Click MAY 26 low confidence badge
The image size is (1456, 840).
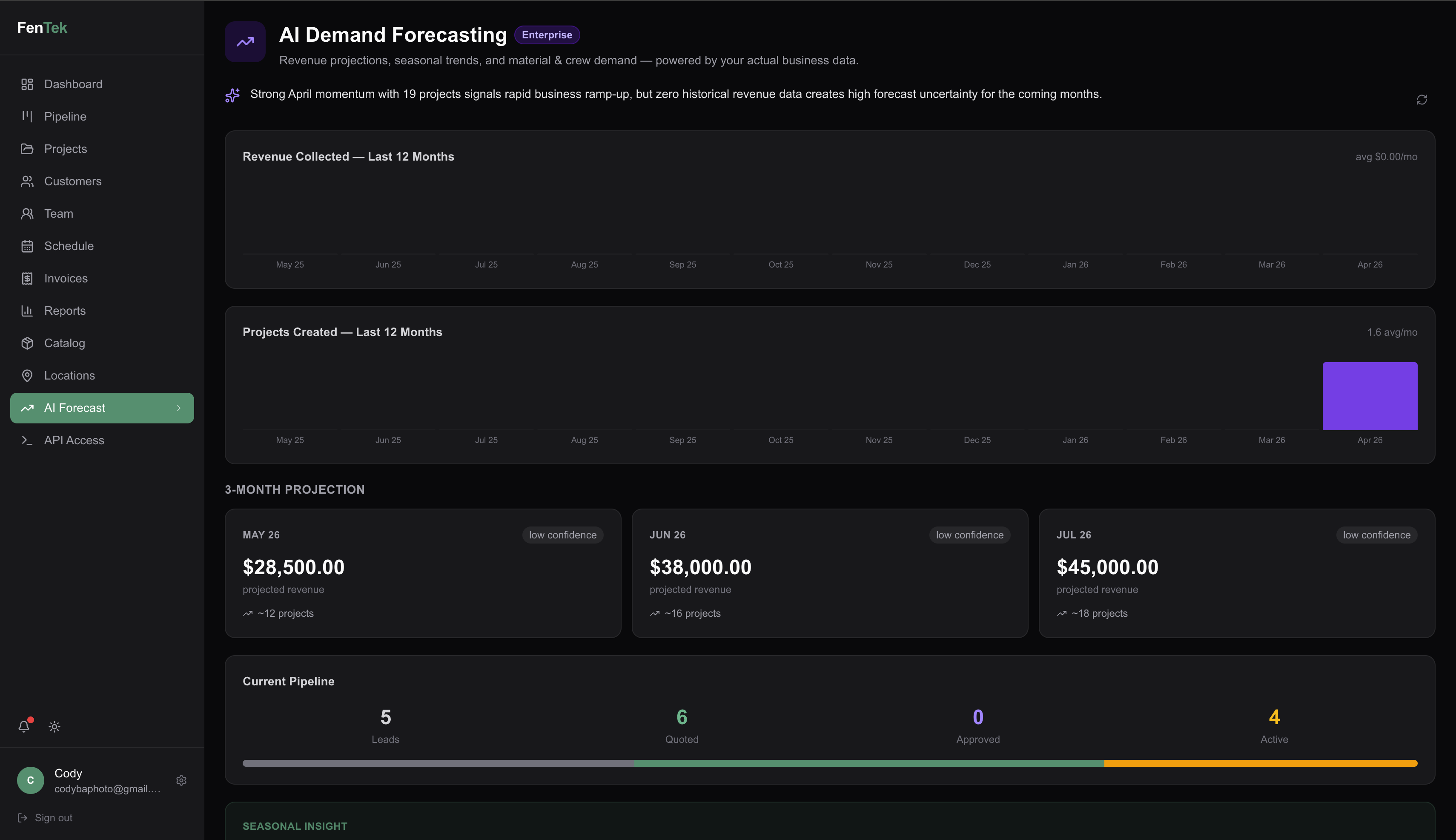(x=562, y=535)
